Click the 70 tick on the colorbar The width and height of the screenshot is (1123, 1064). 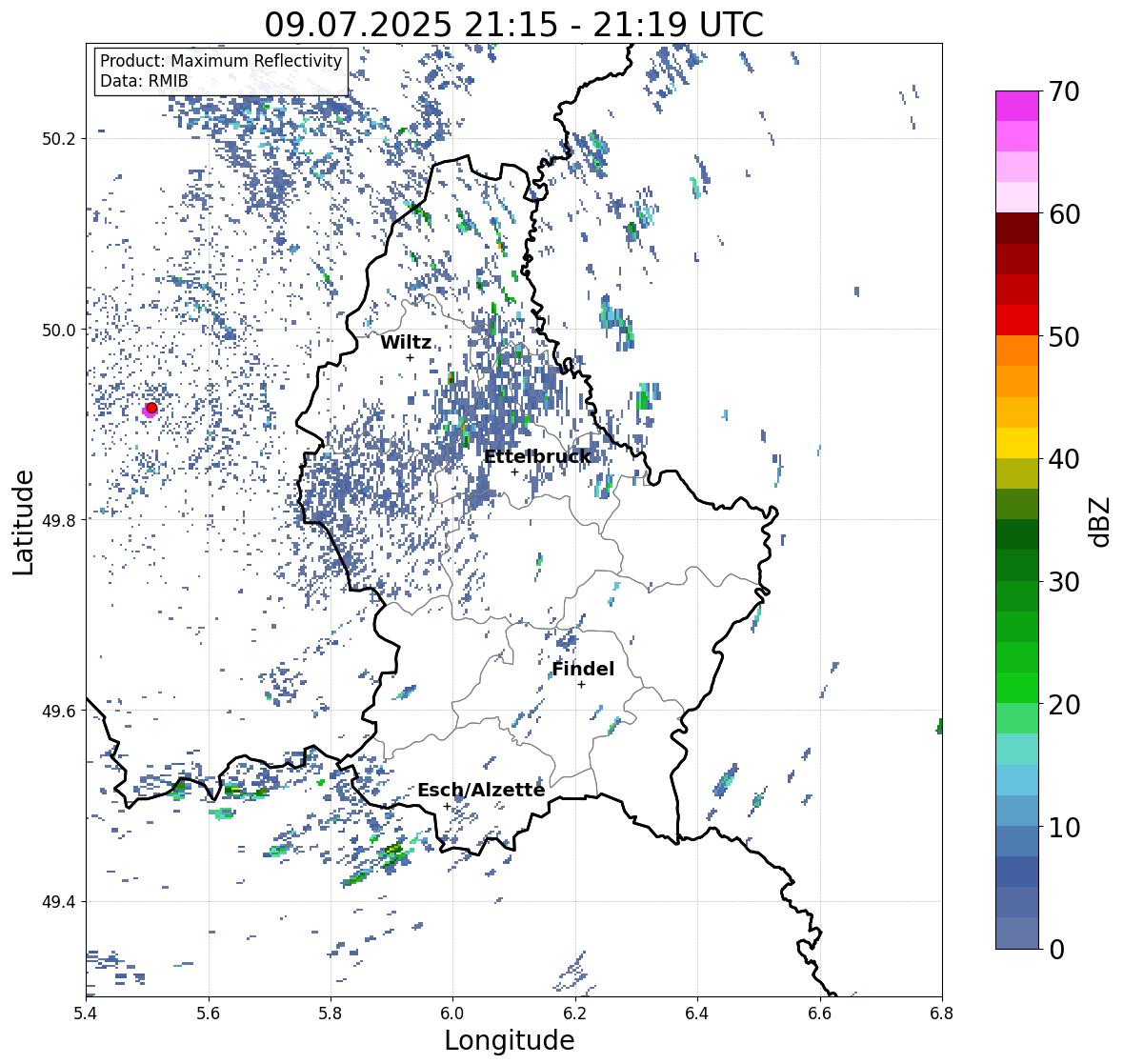pos(1064,91)
